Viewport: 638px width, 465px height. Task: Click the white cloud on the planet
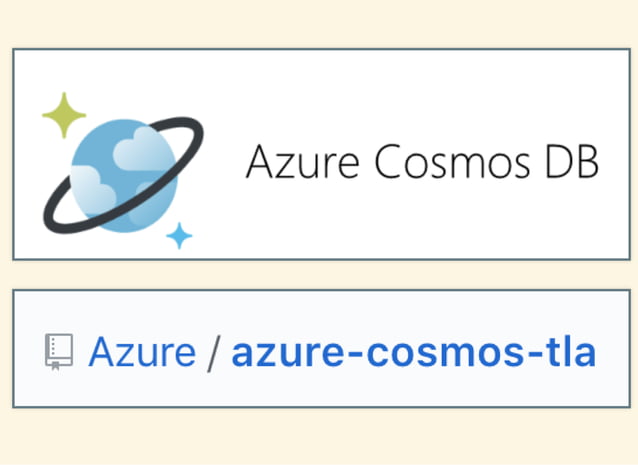142,148
